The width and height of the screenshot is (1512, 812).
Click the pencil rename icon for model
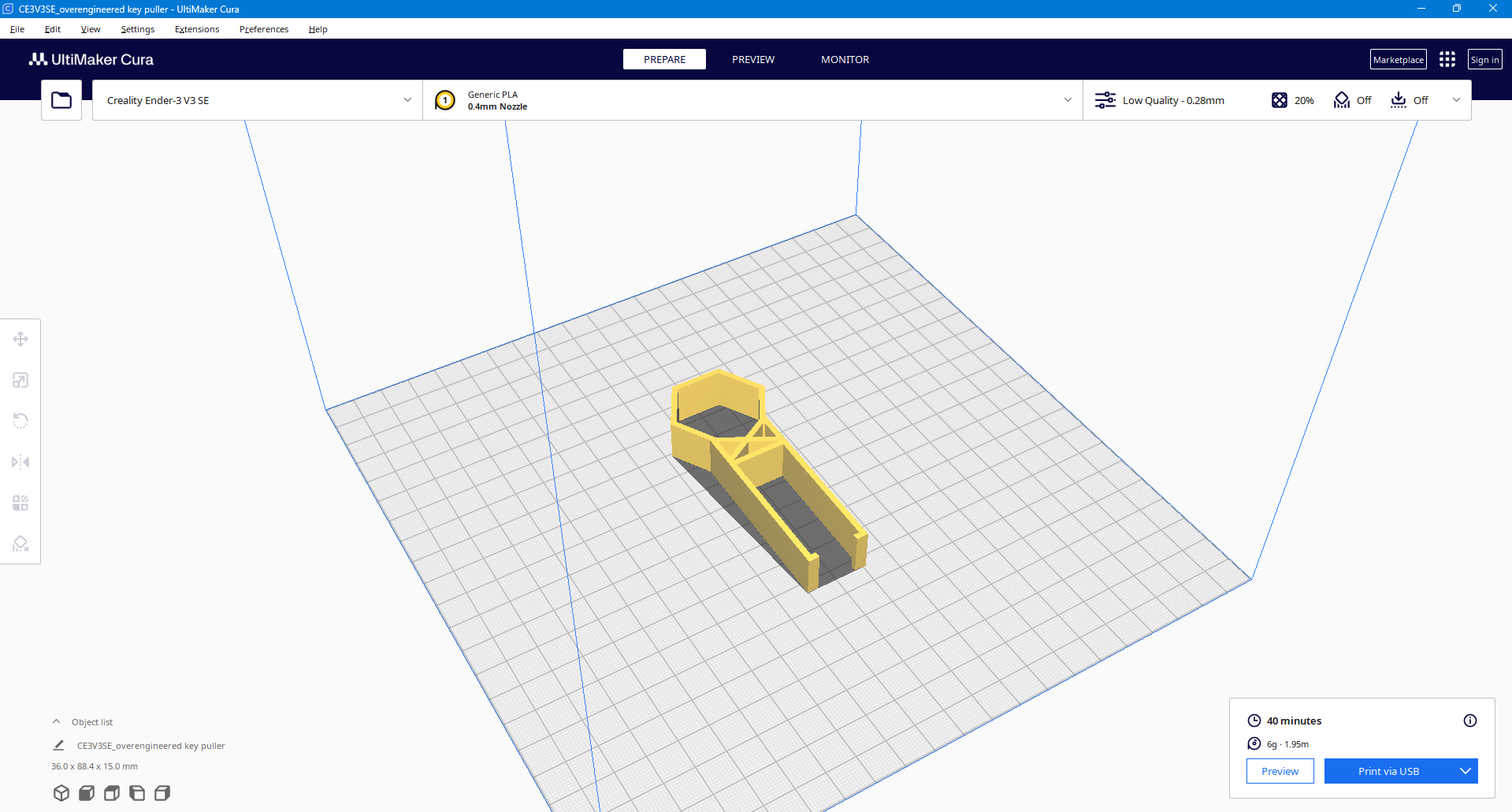pos(58,745)
